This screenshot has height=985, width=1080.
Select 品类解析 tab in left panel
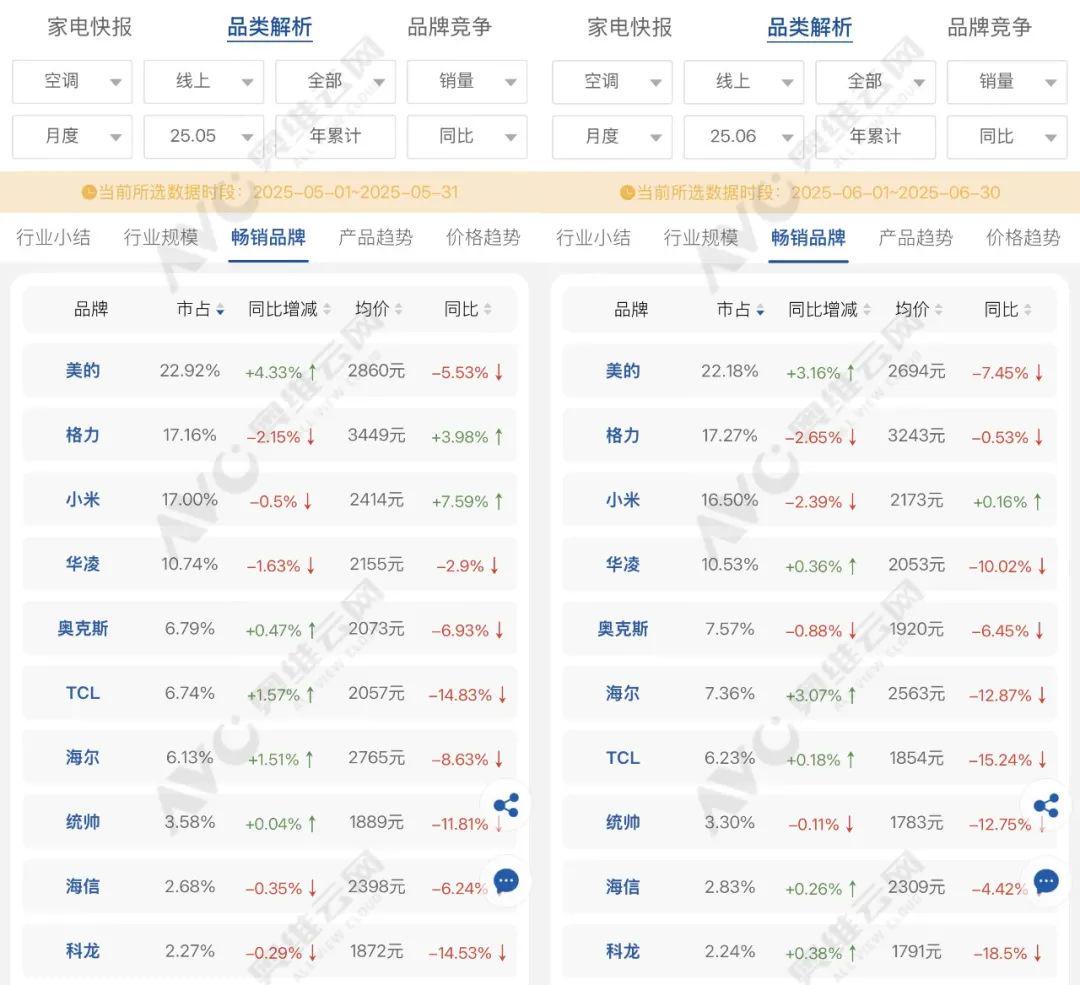pyautogui.click(x=270, y=27)
